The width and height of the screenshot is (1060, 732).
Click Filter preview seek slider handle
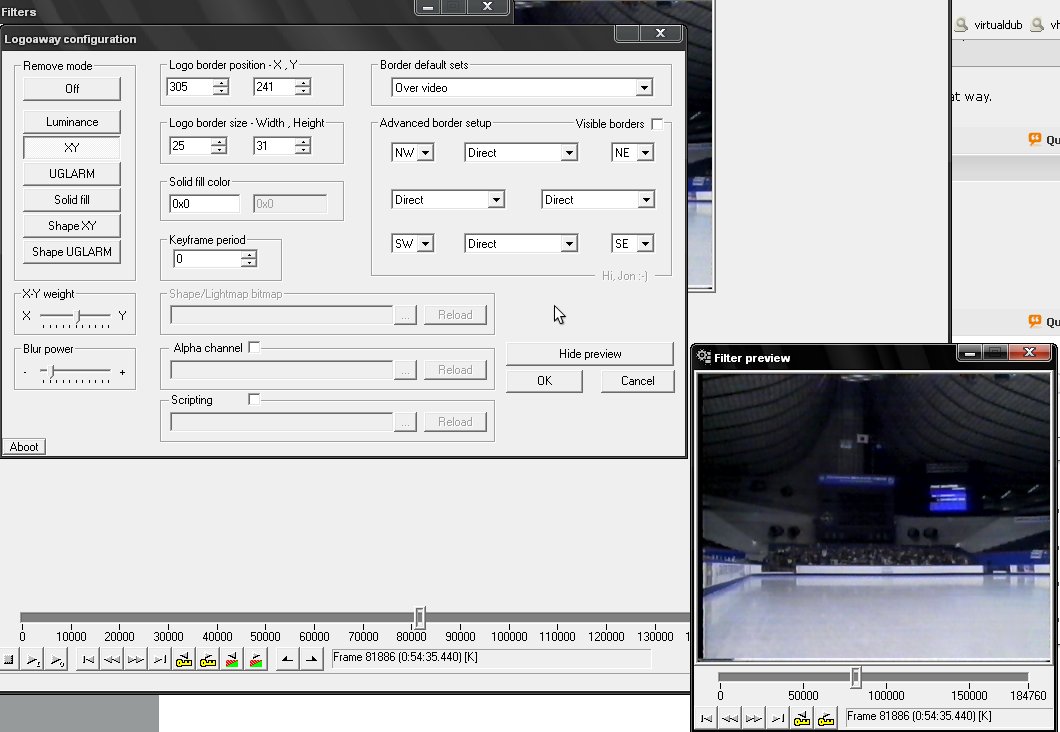click(856, 676)
